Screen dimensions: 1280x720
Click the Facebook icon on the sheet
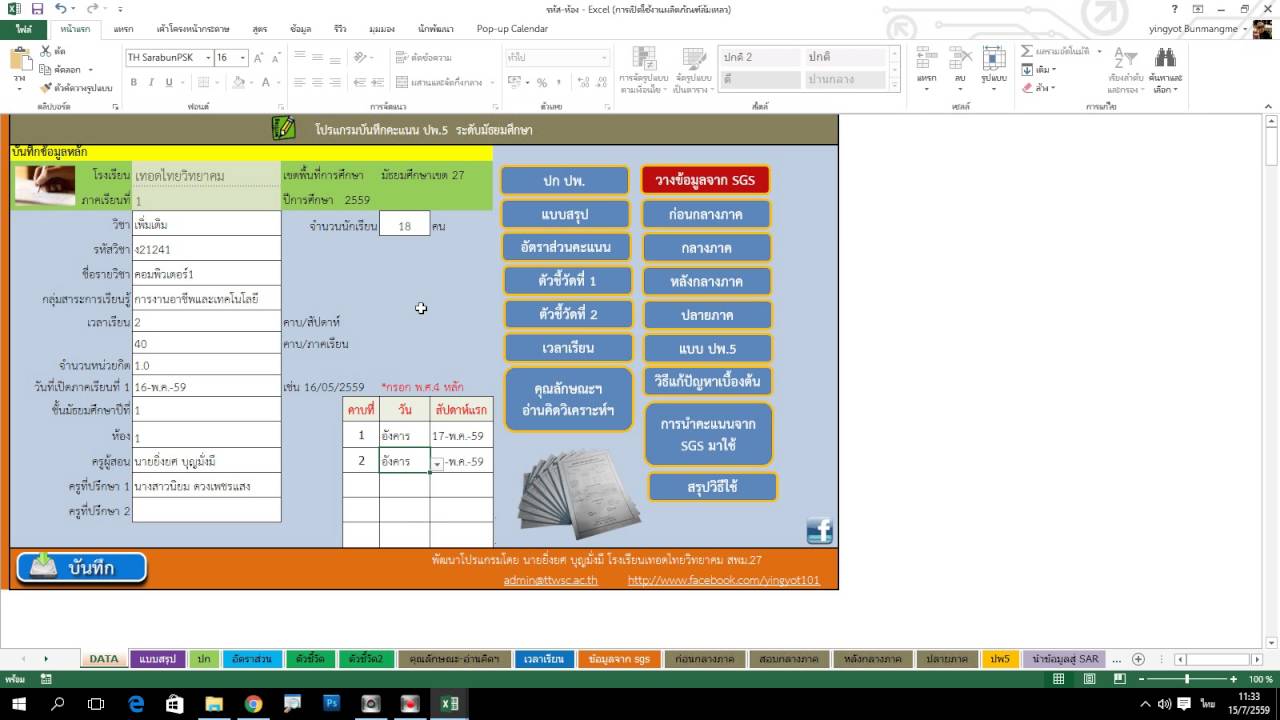pos(819,531)
